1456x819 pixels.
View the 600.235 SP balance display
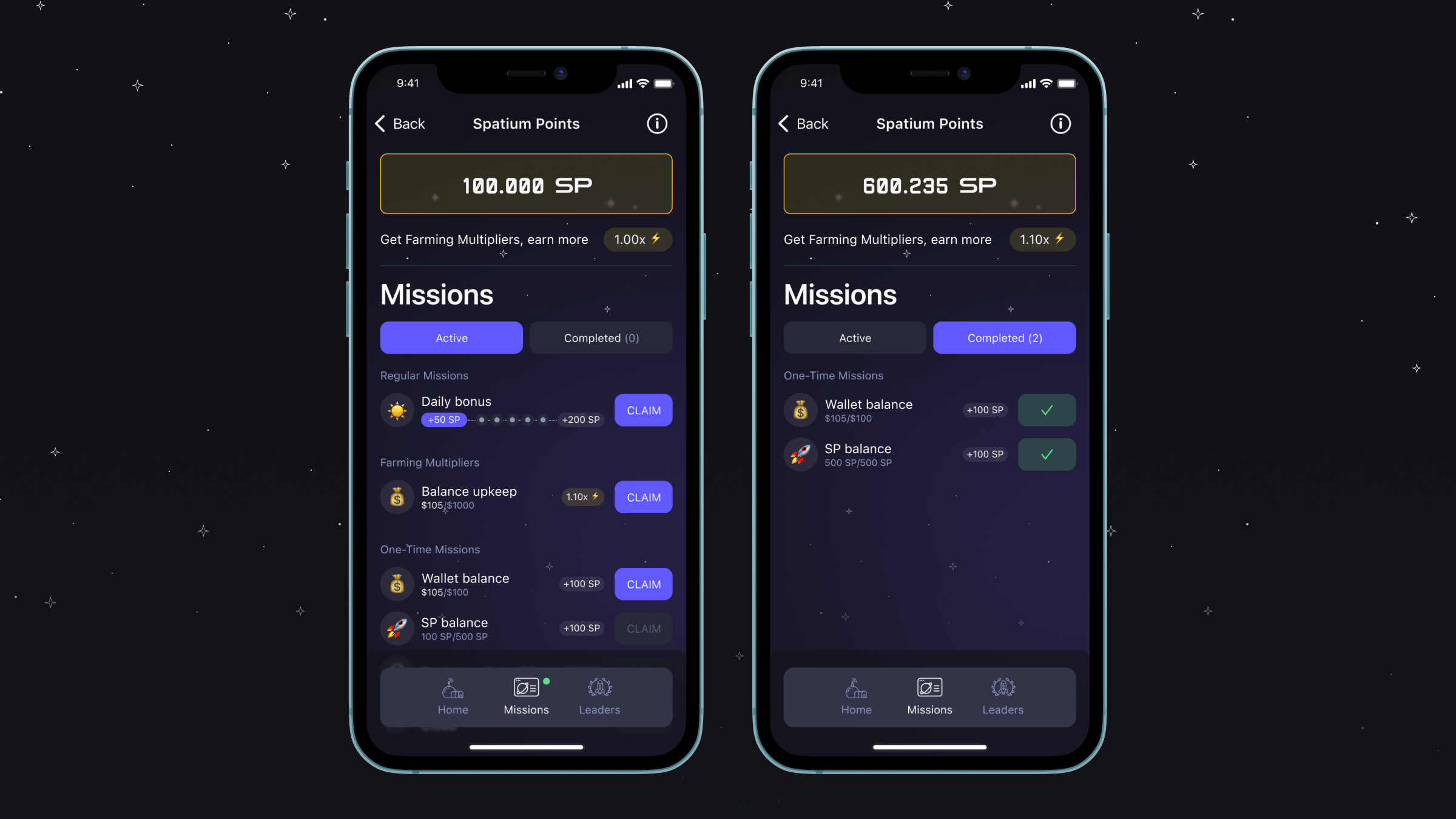coord(929,184)
